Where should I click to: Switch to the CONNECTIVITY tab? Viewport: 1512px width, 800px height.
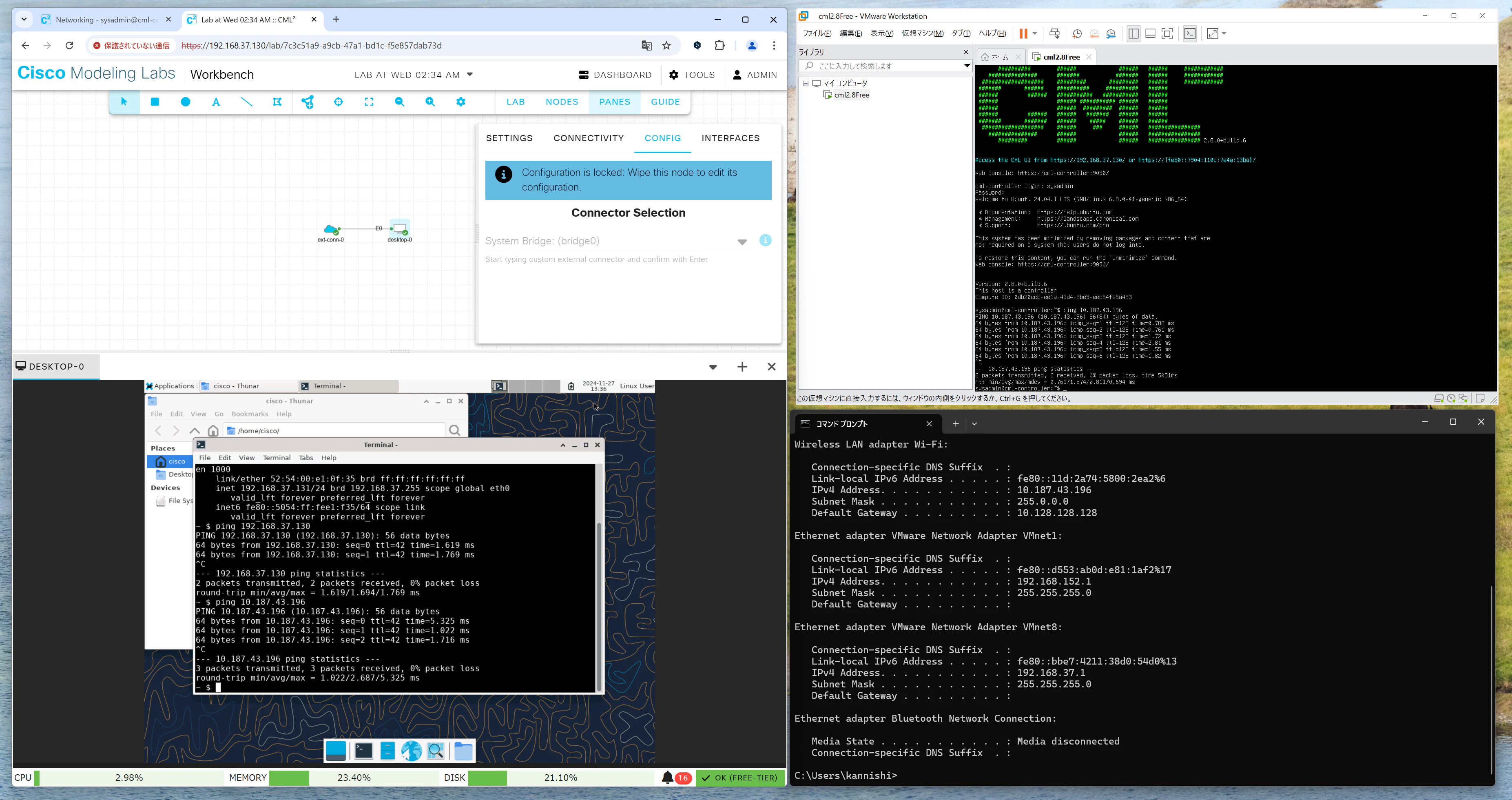tap(589, 138)
